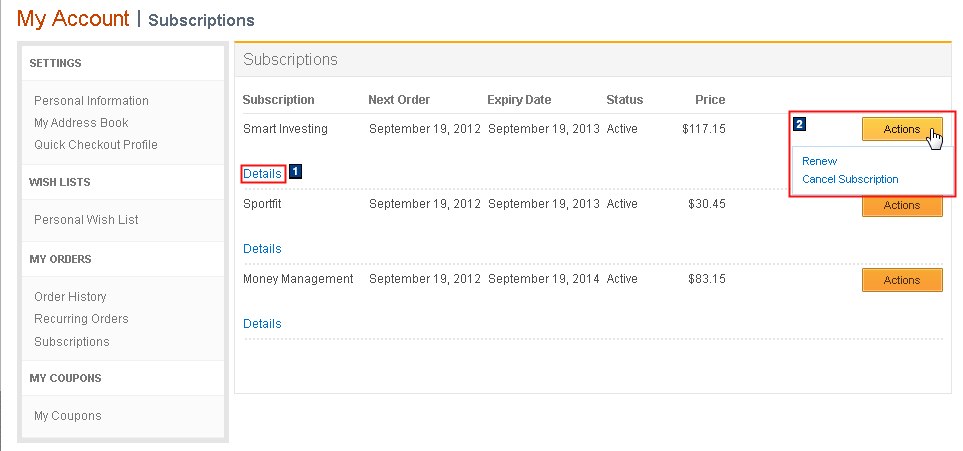This screenshot has width=963, height=451.
Task: Open Details link under Smart Investing
Action: pyautogui.click(x=262, y=174)
